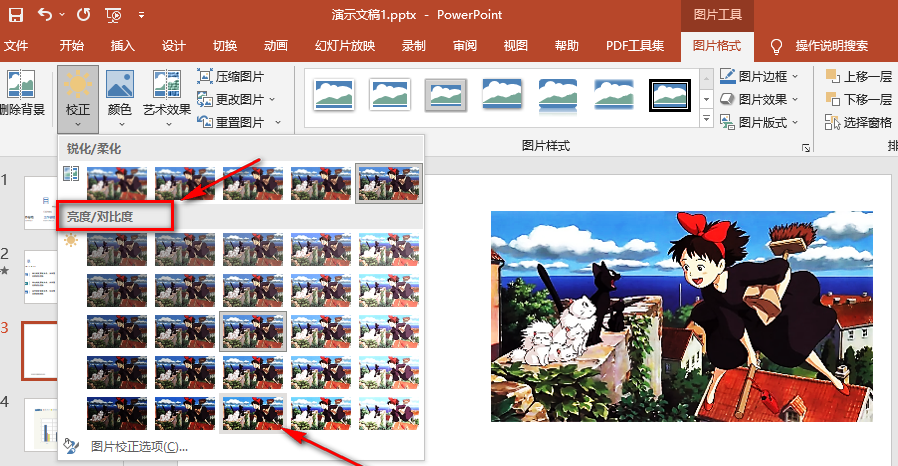The height and width of the screenshot is (466, 898).
Task: Open the PDF工具集 ribbon tab
Action: pos(635,46)
